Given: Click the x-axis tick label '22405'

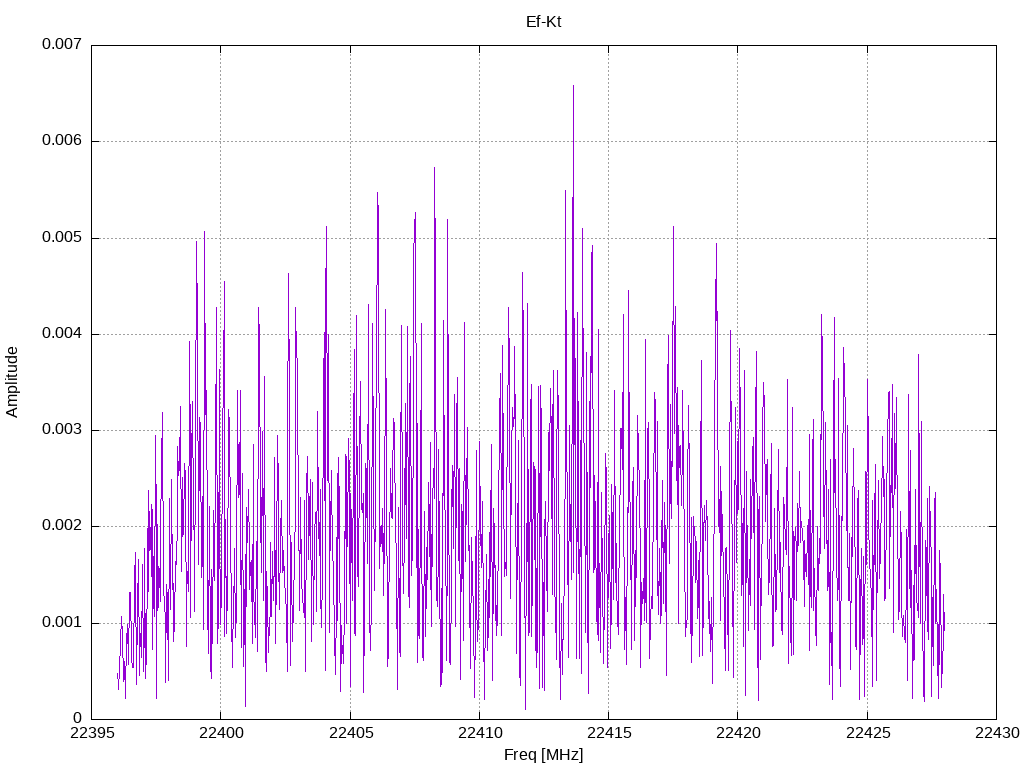Looking at the screenshot, I should pyautogui.click(x=351, y=733).
